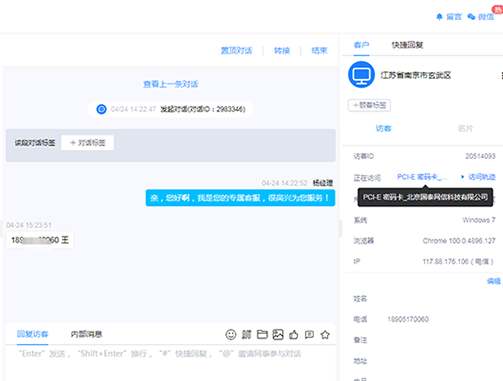Switch to 回复访客 reply tab

tap(33, 334)
